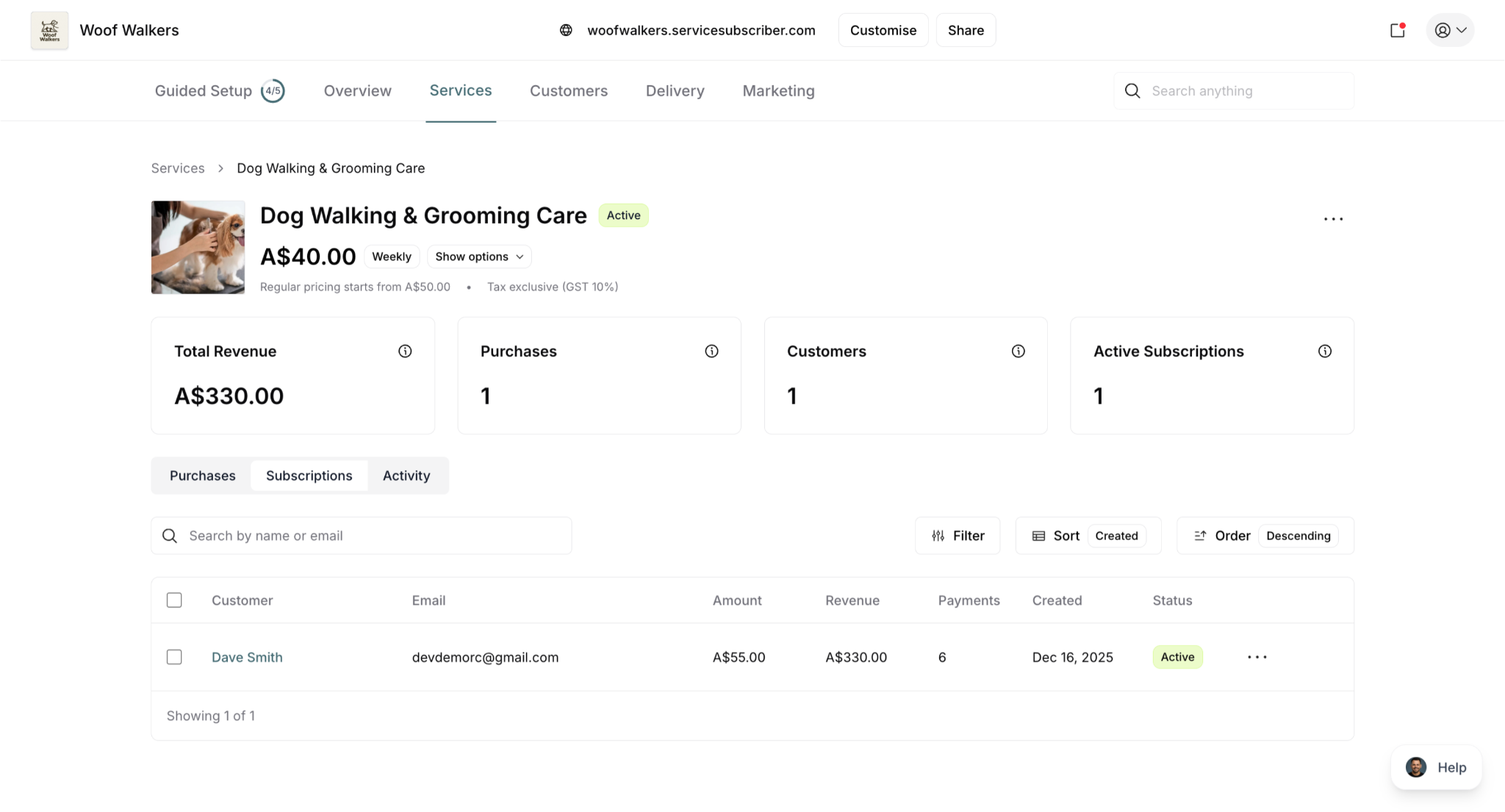Open Dave Smith row actions menu
The width and height of the screenshot is (1505, 812).
(x=1257, y=657)
